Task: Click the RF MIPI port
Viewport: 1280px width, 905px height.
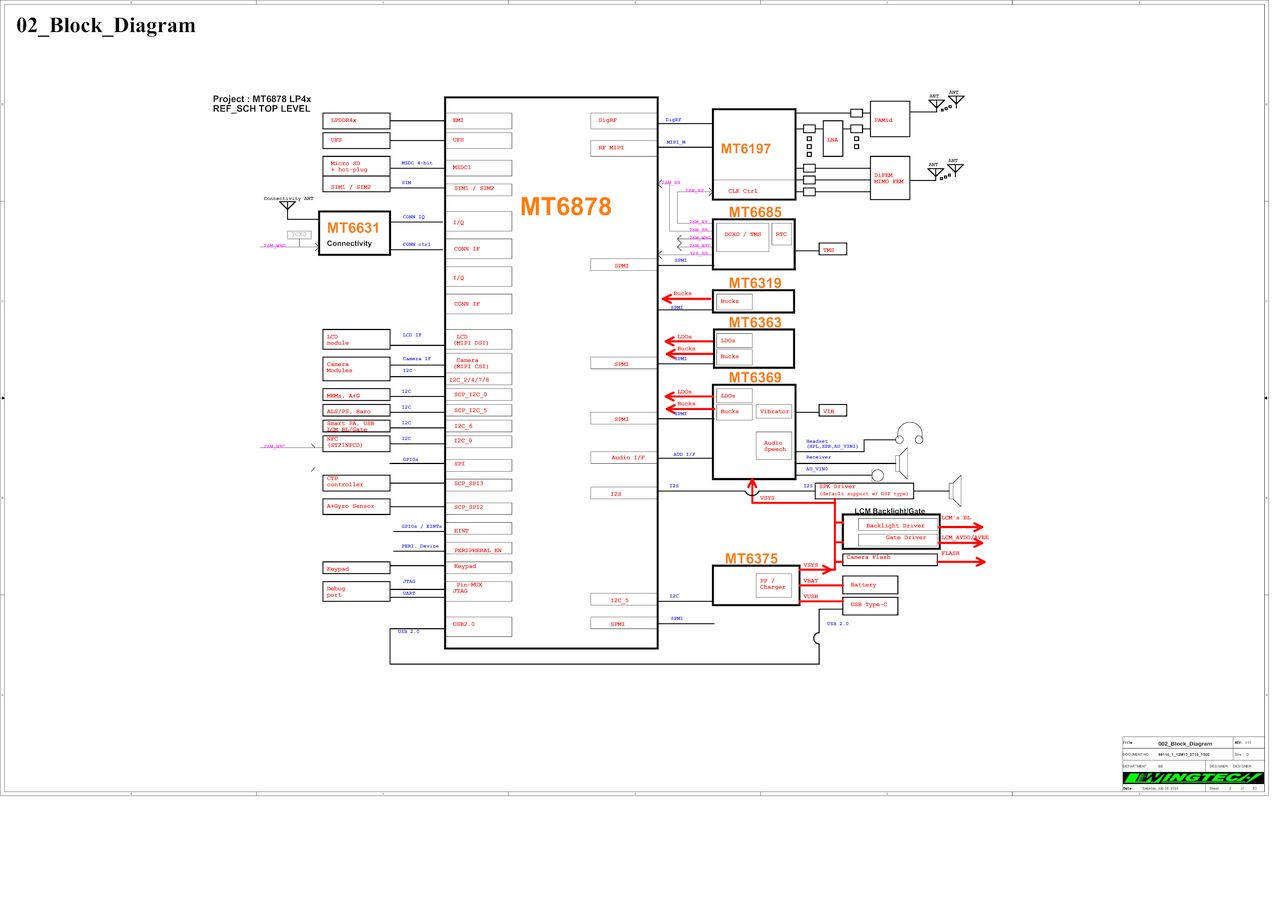Action: click(x=624, y=148)
